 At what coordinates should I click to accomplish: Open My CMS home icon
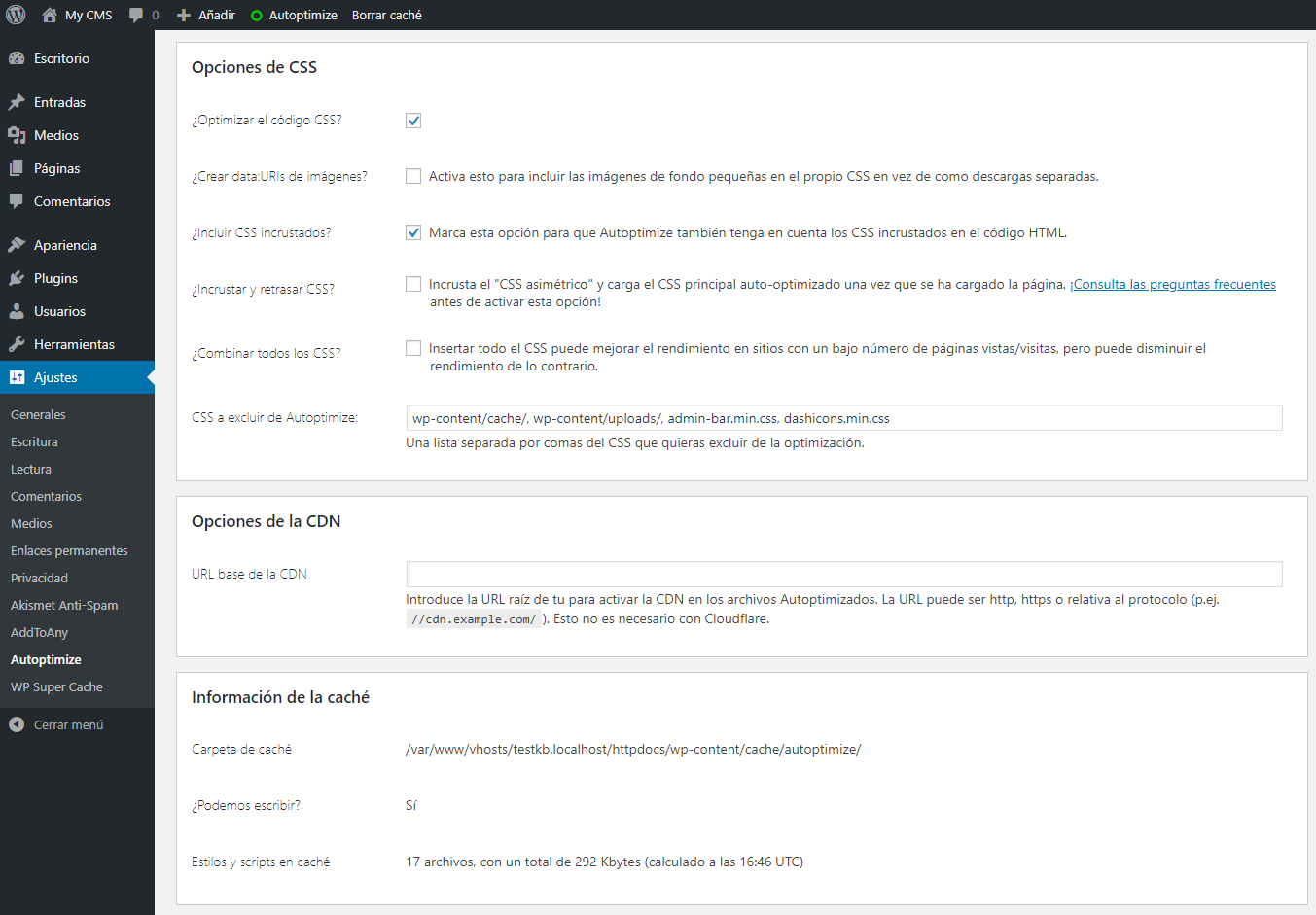click(x=50, y=15)
